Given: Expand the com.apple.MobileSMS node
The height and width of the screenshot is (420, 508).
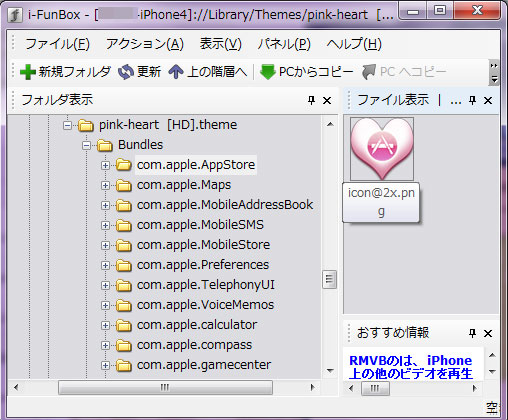Looking at the screenshot, I should tap(105, 225).
